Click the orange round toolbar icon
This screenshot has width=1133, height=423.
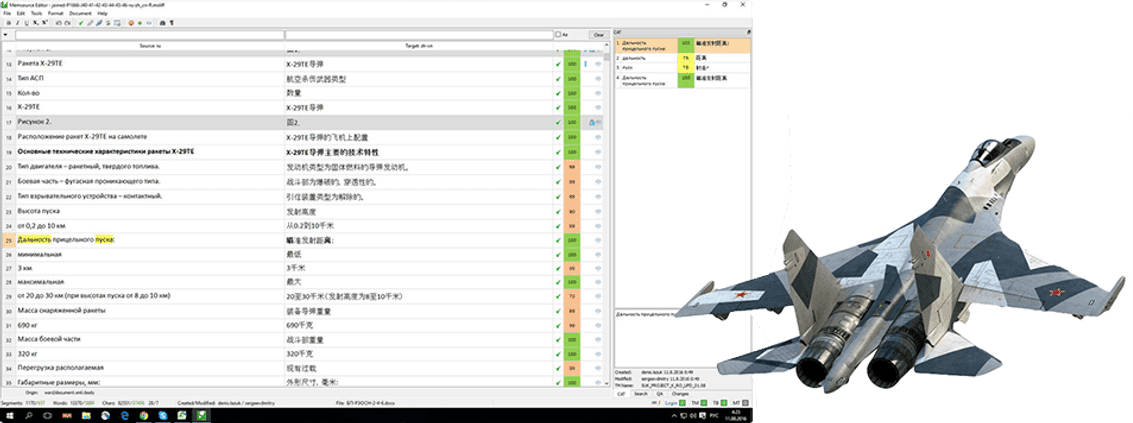click(131, 22)
